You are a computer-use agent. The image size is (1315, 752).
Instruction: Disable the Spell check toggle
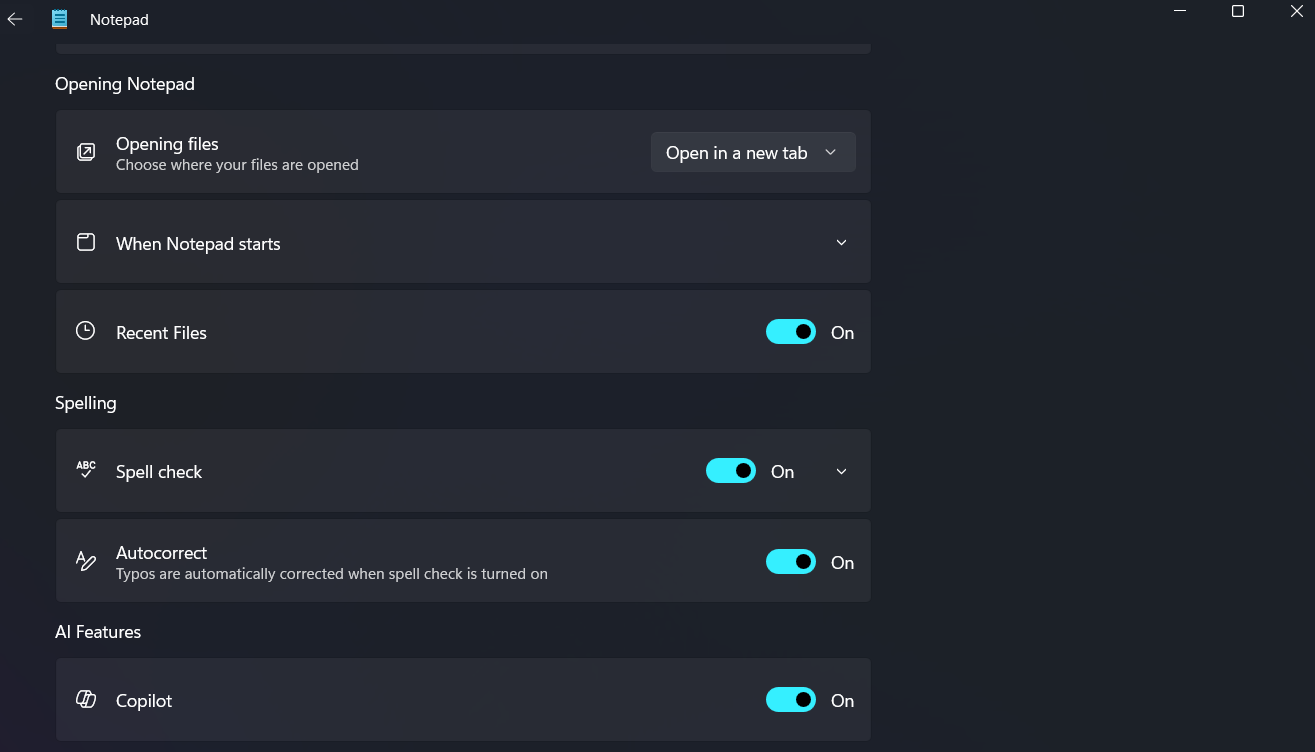pyautogui.click(x=731, y=471)
